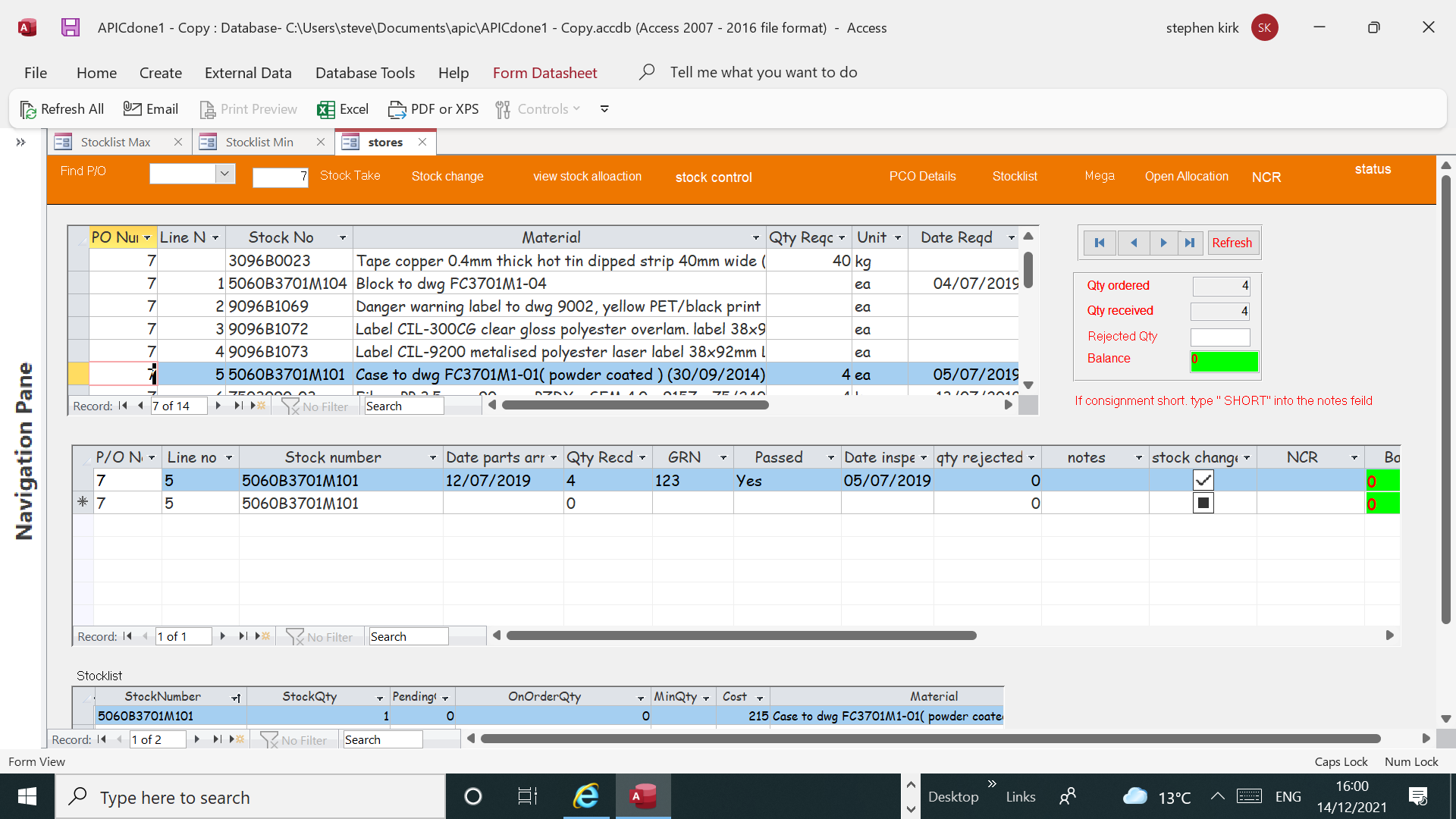Toggle stock change checkbox in GRN 123 row

click(x=1203, y=480)
